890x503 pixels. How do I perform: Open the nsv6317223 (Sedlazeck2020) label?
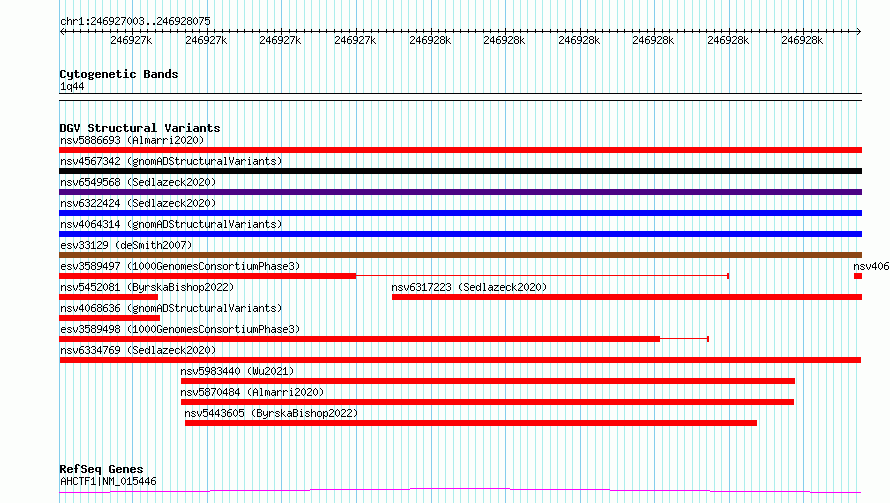469,287
